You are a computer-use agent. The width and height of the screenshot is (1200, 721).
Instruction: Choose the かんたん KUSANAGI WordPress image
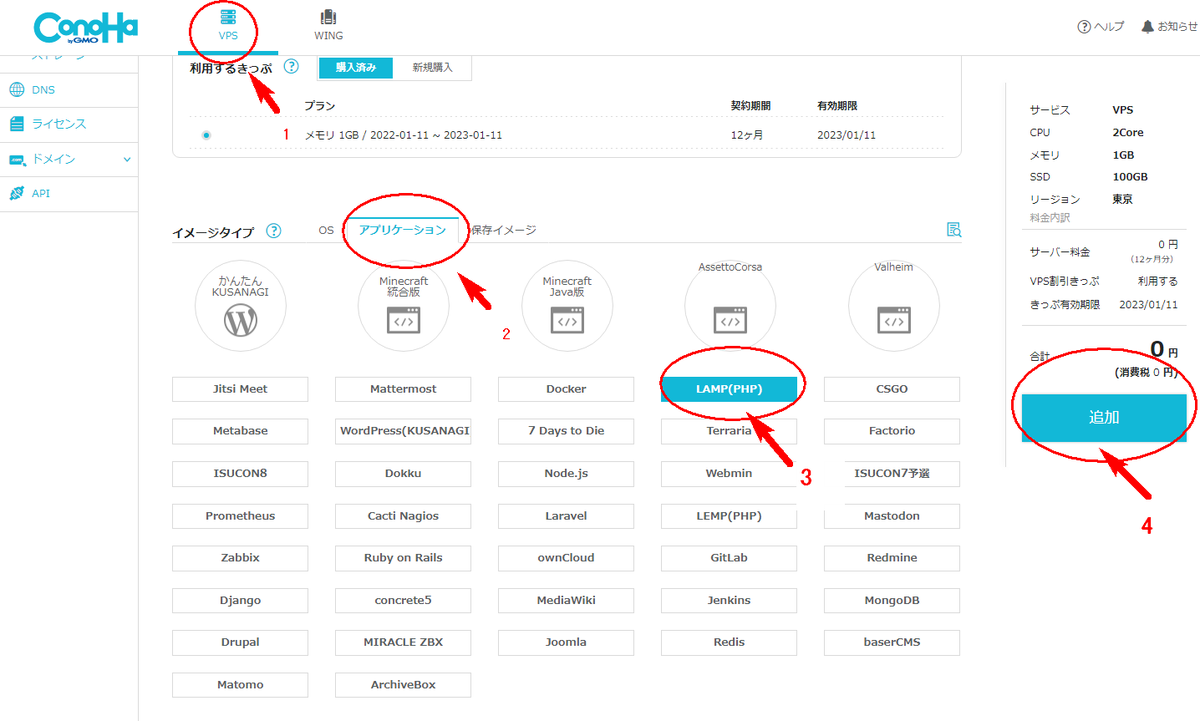[241, 305]
